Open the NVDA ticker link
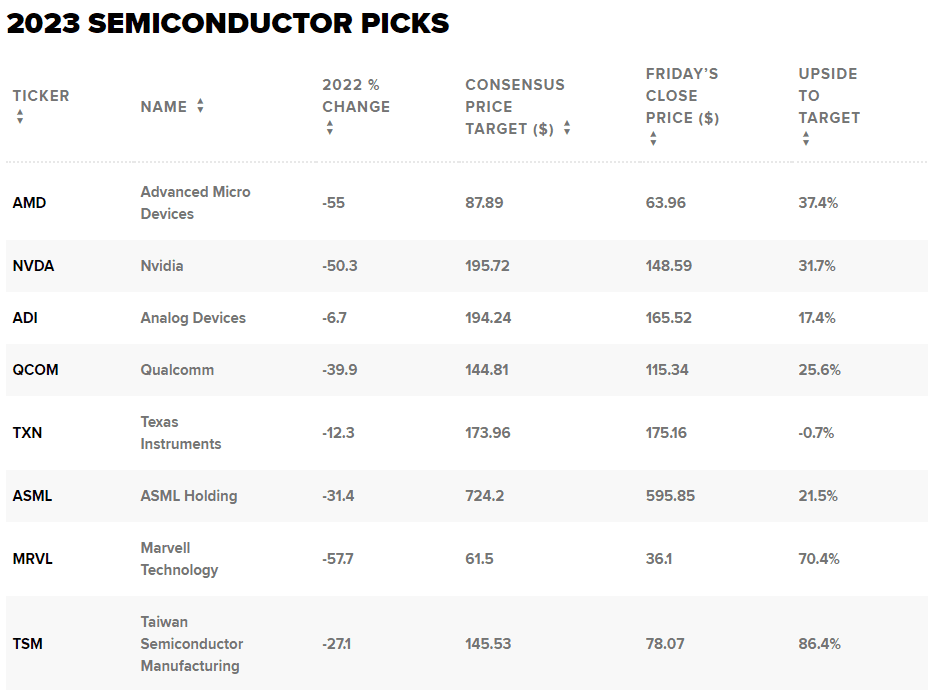Image resolution: width=928 pixels, height=690 pixels. coord(33,266)
